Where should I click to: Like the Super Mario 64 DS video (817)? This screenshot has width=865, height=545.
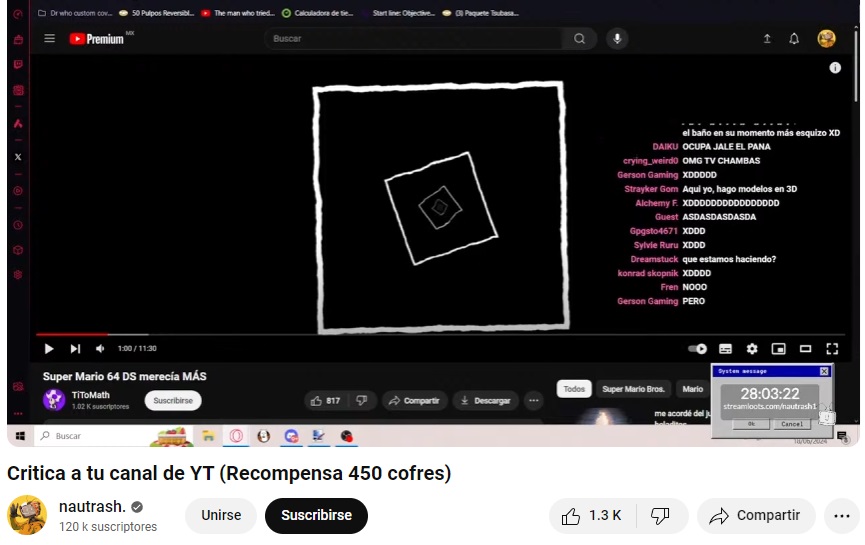click(x=325, y=400)
